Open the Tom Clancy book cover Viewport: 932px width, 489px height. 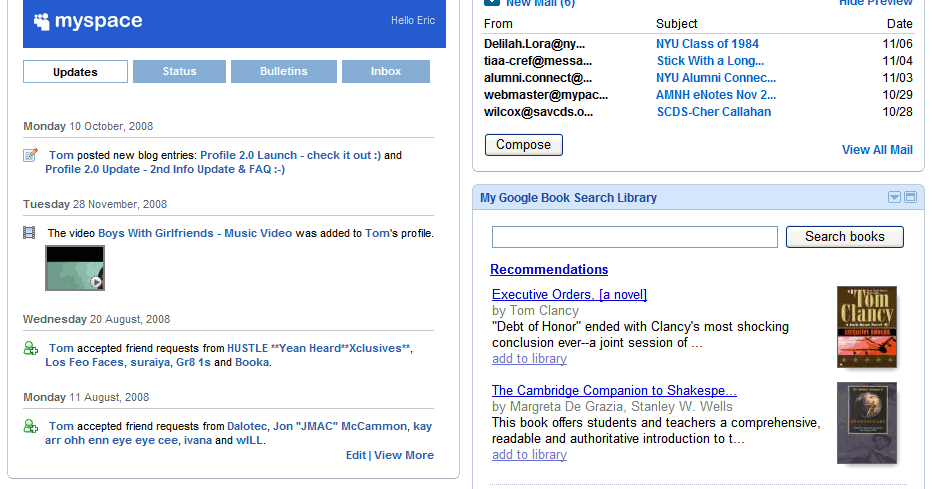click(x=867, y=327)
